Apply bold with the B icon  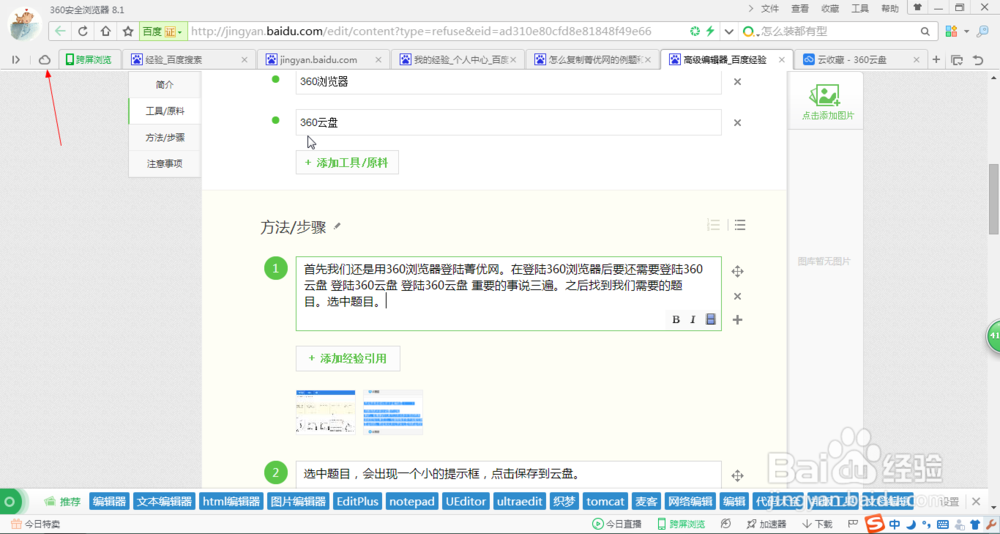(676, 320)
